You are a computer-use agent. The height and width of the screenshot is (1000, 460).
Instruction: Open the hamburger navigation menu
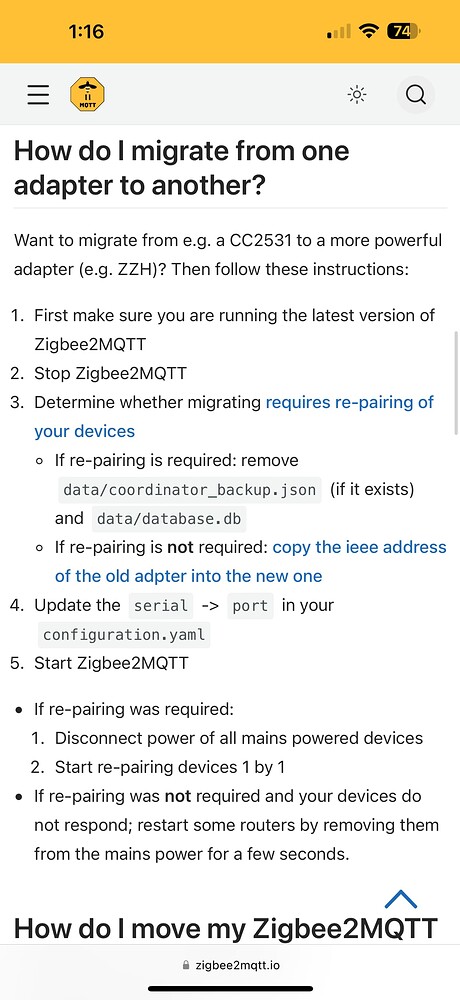tap(38, 95)
